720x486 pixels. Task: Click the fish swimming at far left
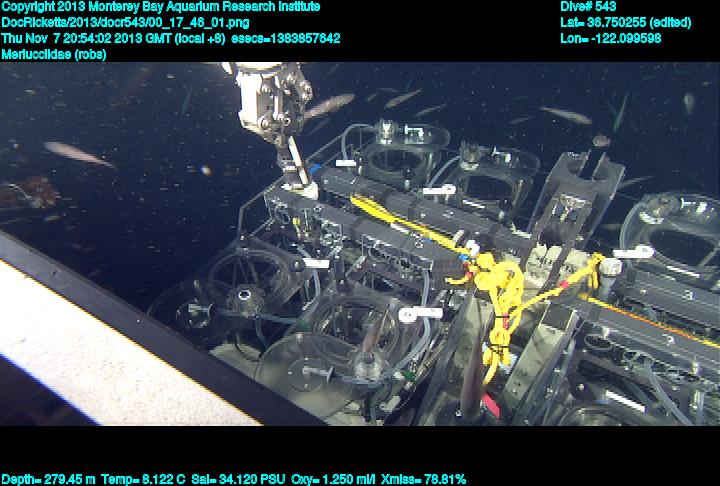(78, 153)
